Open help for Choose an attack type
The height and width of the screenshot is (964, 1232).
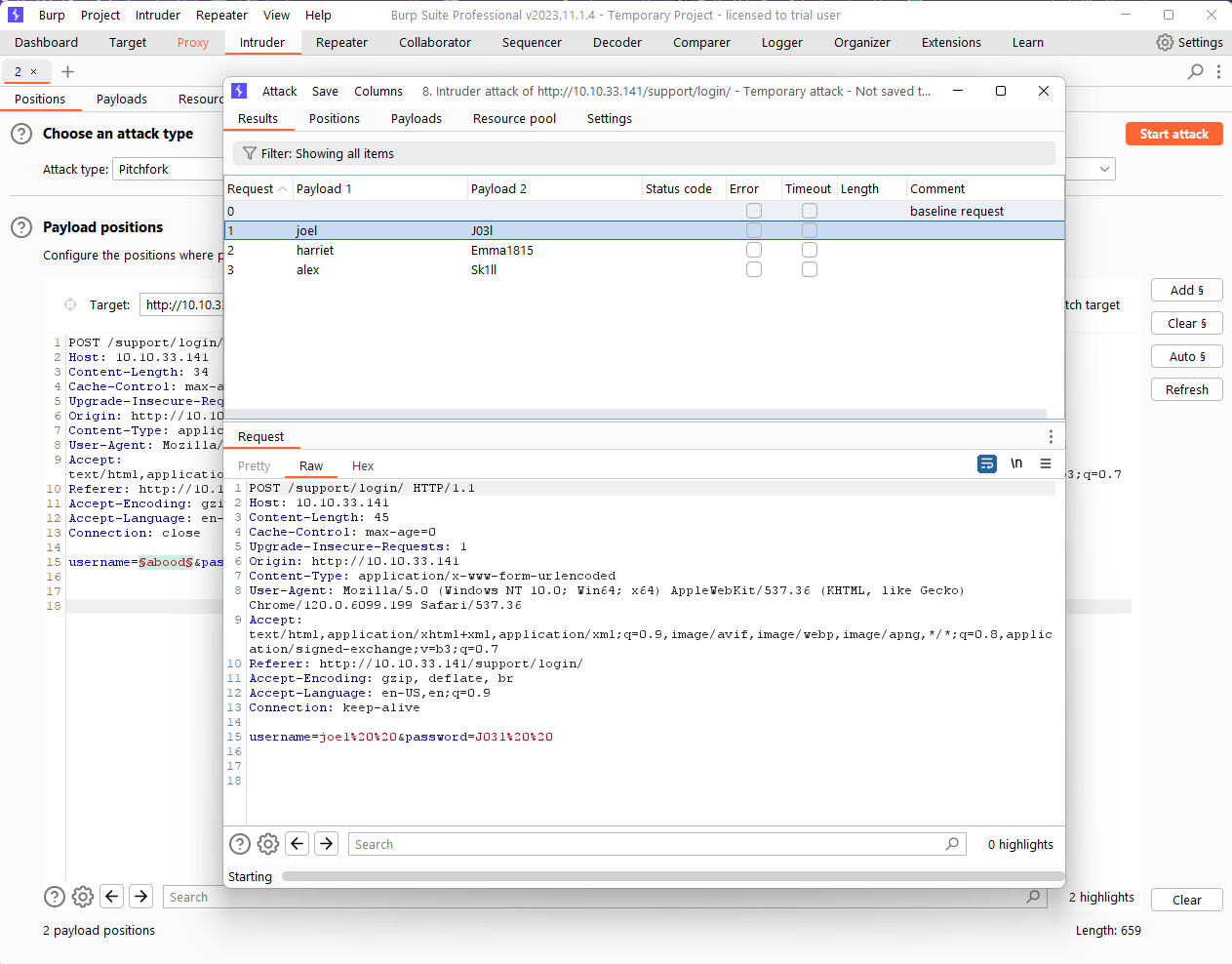[x=21, y=134]
